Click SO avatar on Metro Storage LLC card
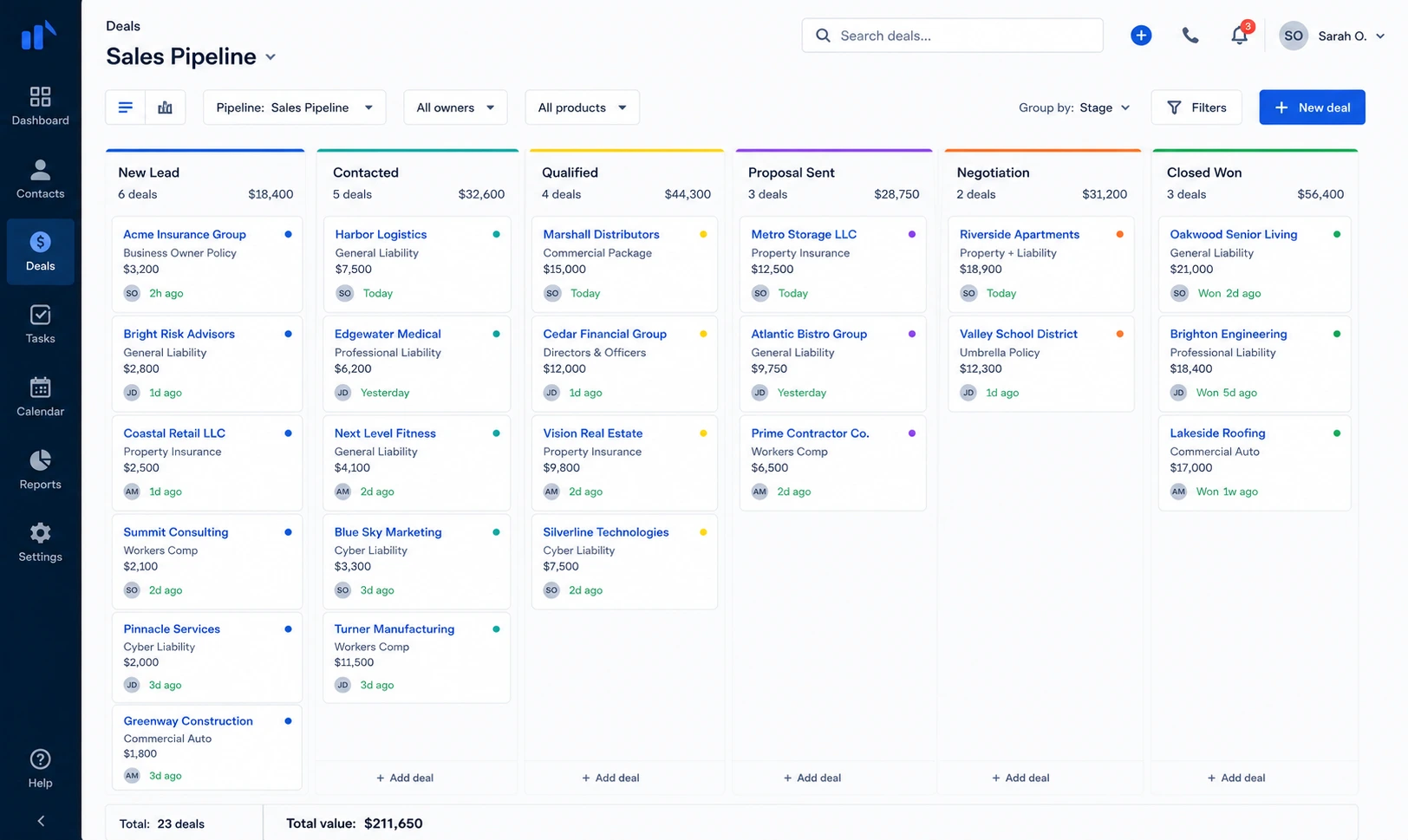 [x=760, y=293]
